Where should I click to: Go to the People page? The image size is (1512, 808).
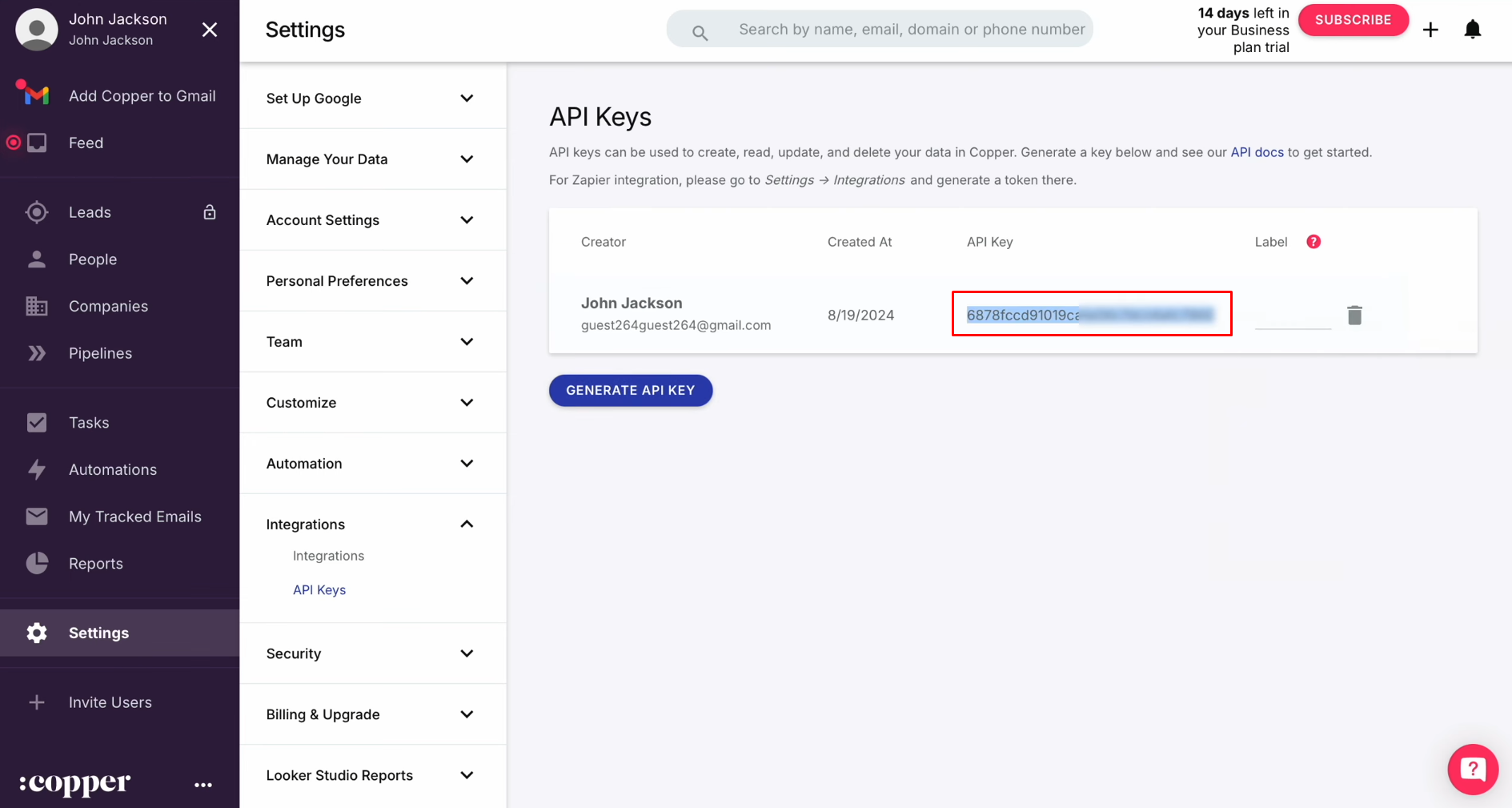[x=93, y=259]
